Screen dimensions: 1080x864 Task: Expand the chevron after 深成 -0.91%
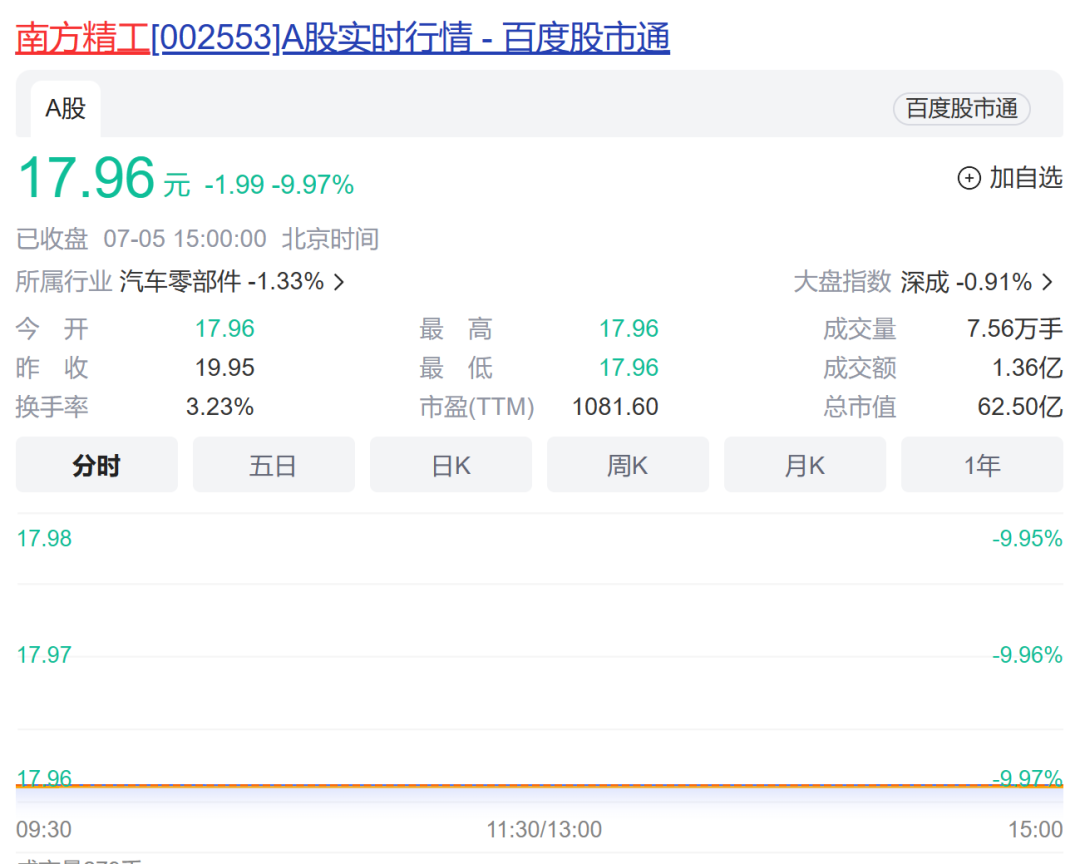tap(1048, 282)
